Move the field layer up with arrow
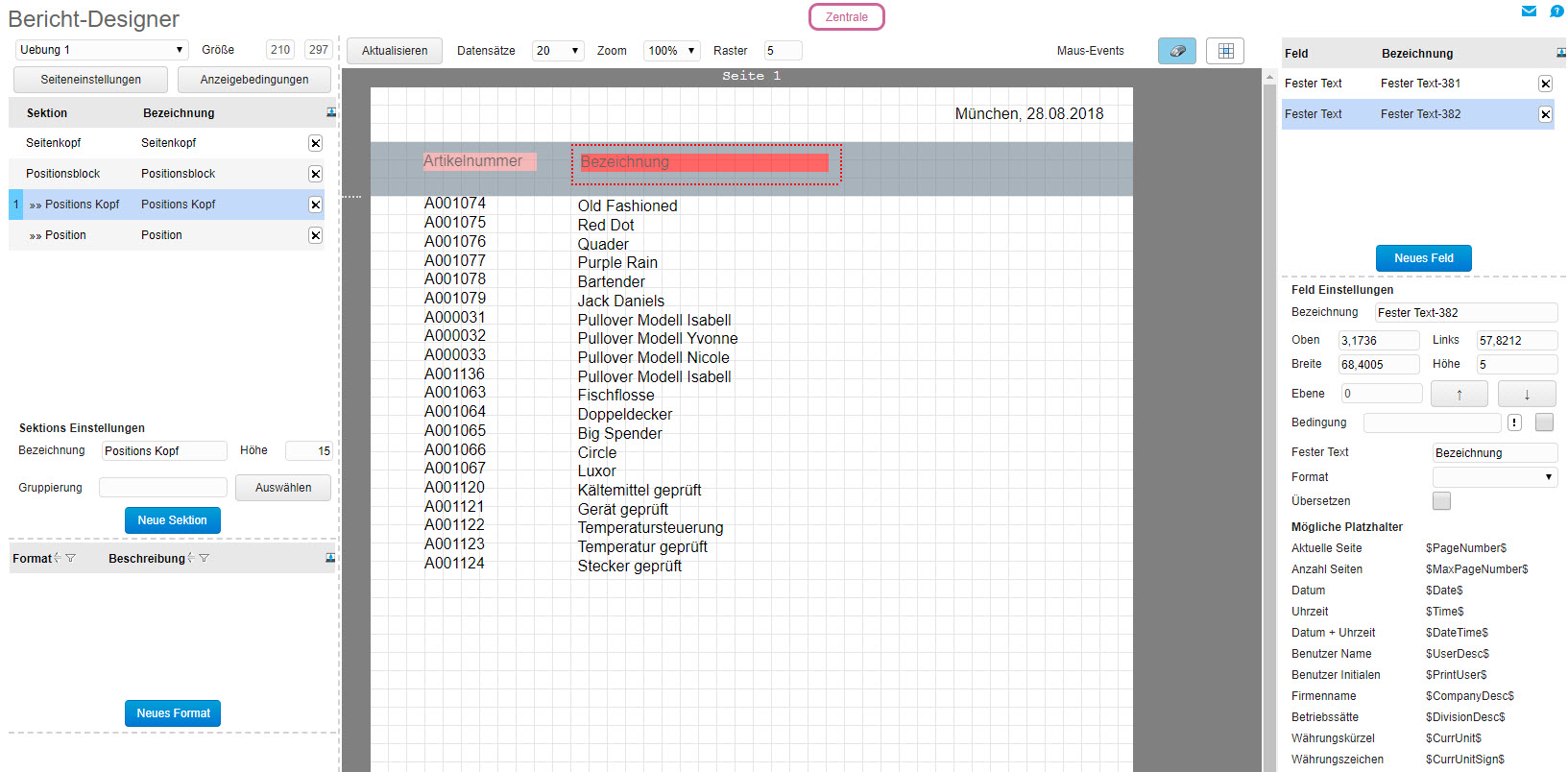1568x772 pixels. point(1459,394)
